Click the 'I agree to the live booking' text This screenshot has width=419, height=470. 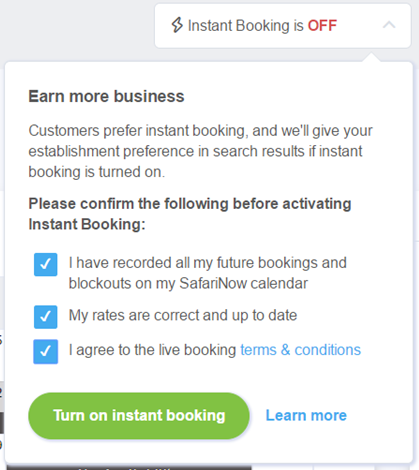click(152, 350)
